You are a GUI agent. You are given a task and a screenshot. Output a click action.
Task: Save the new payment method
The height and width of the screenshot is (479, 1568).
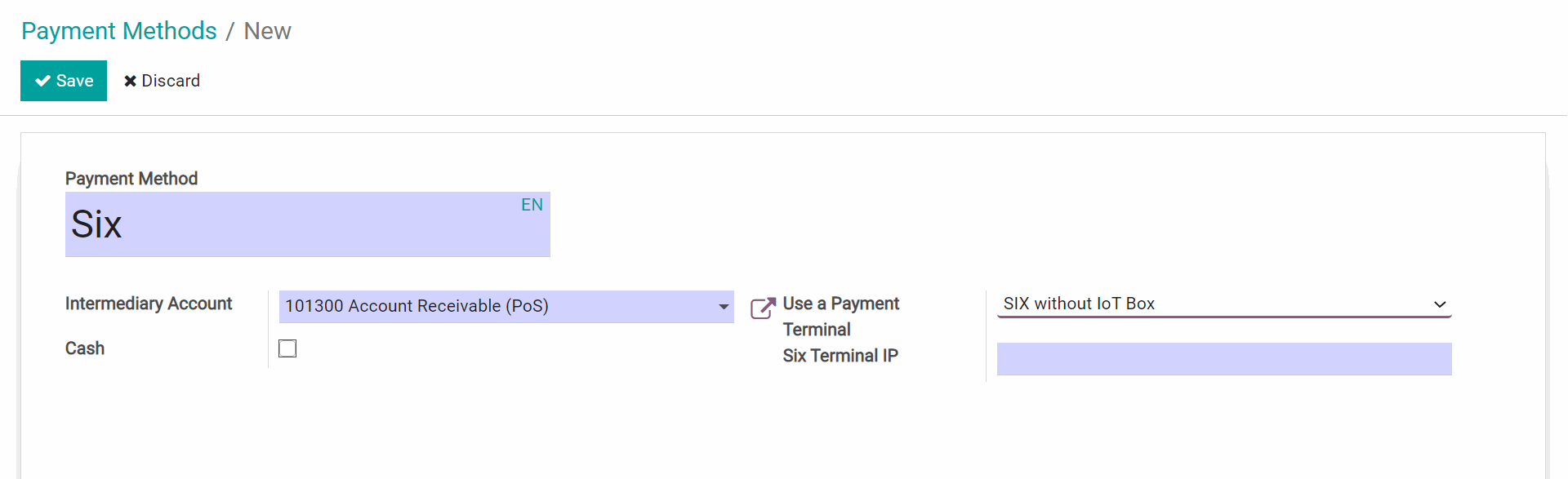coord(64,81)
